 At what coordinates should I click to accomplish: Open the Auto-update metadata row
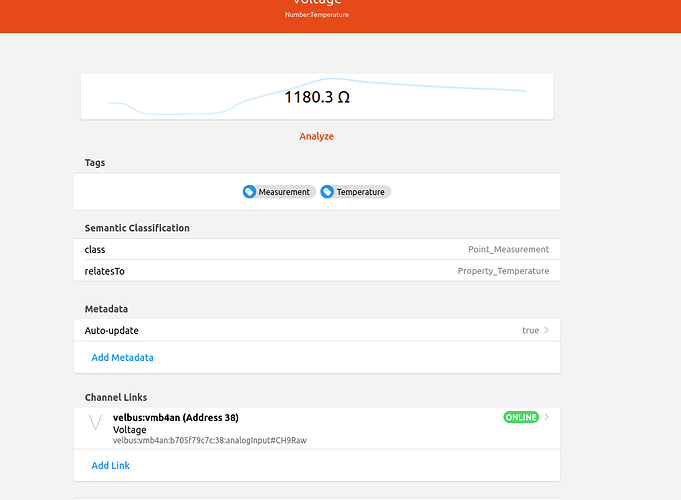coord(317,330)
